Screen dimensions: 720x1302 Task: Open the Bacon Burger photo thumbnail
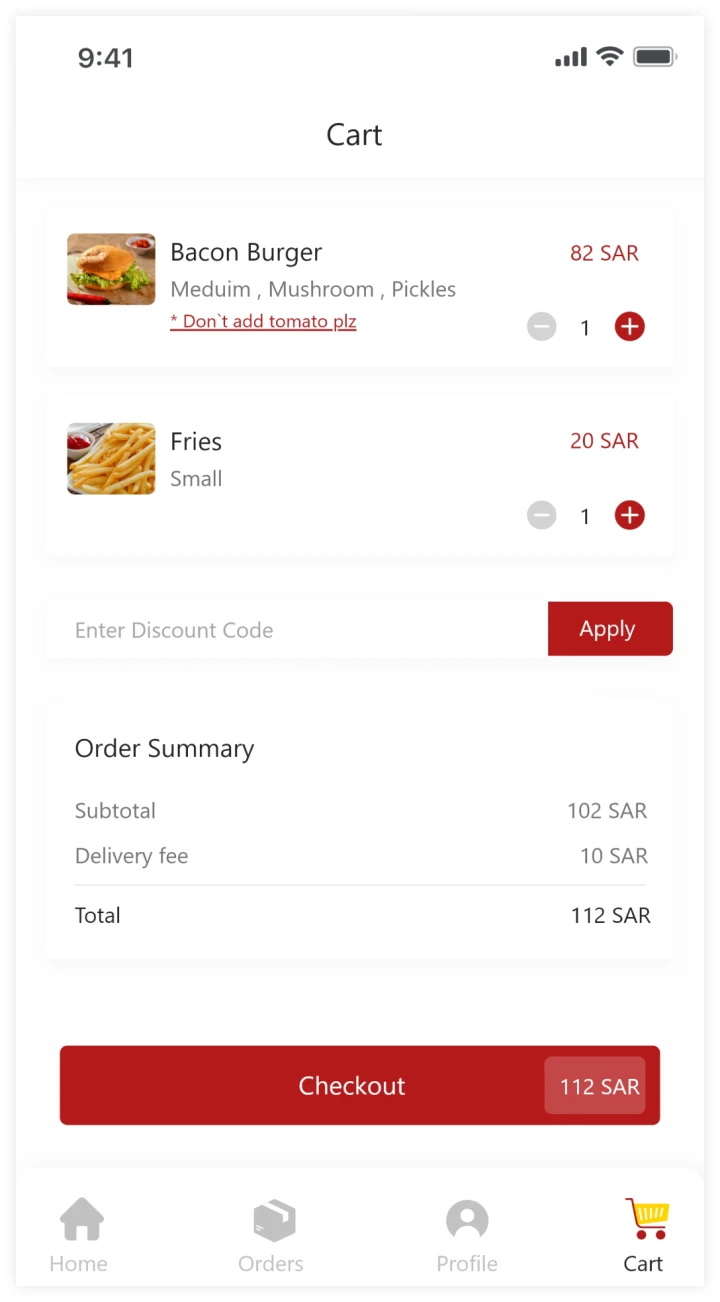111,269
